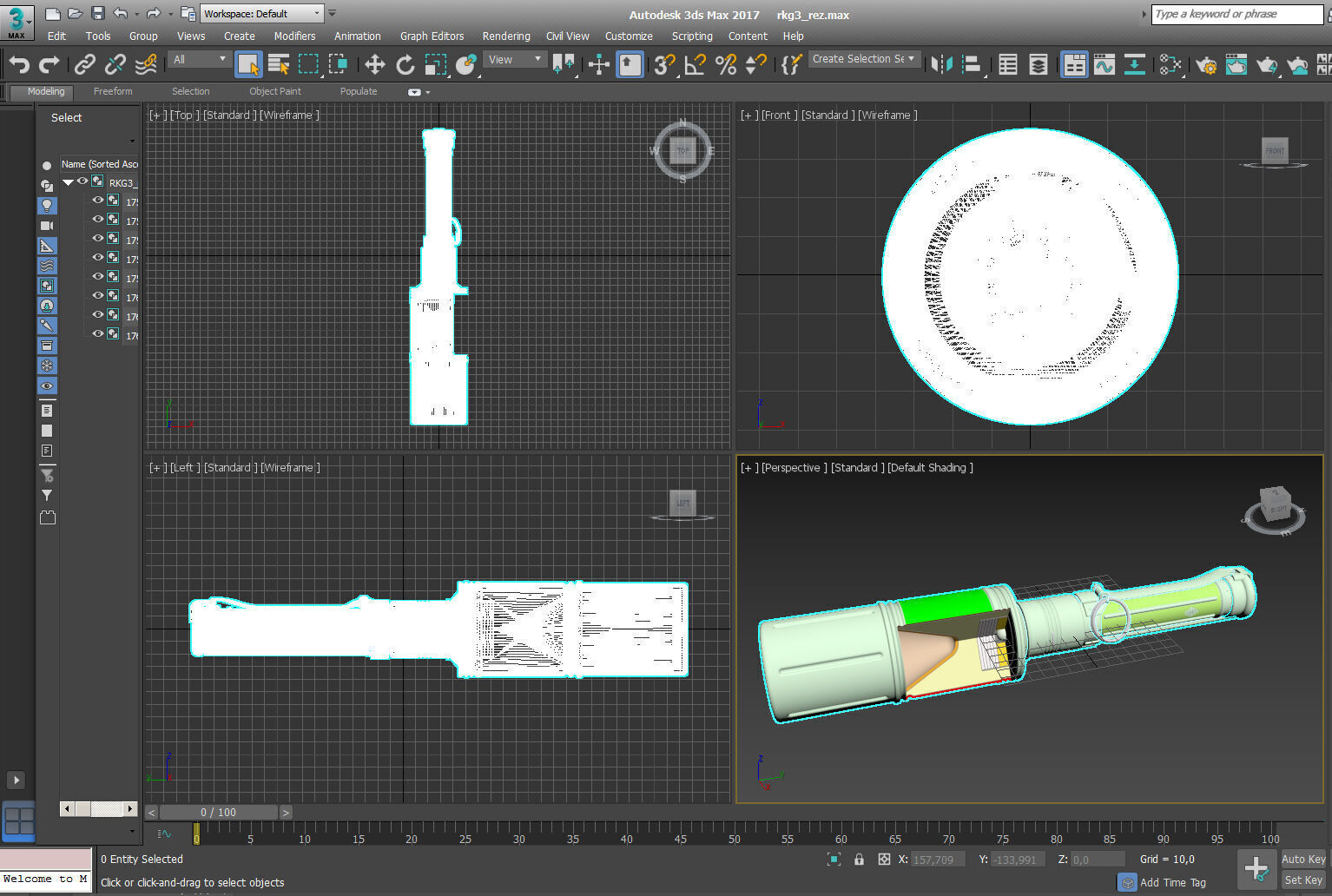Click the Auto Key button
This screenshot has width=1332, height=896.
click(1303, 859)
